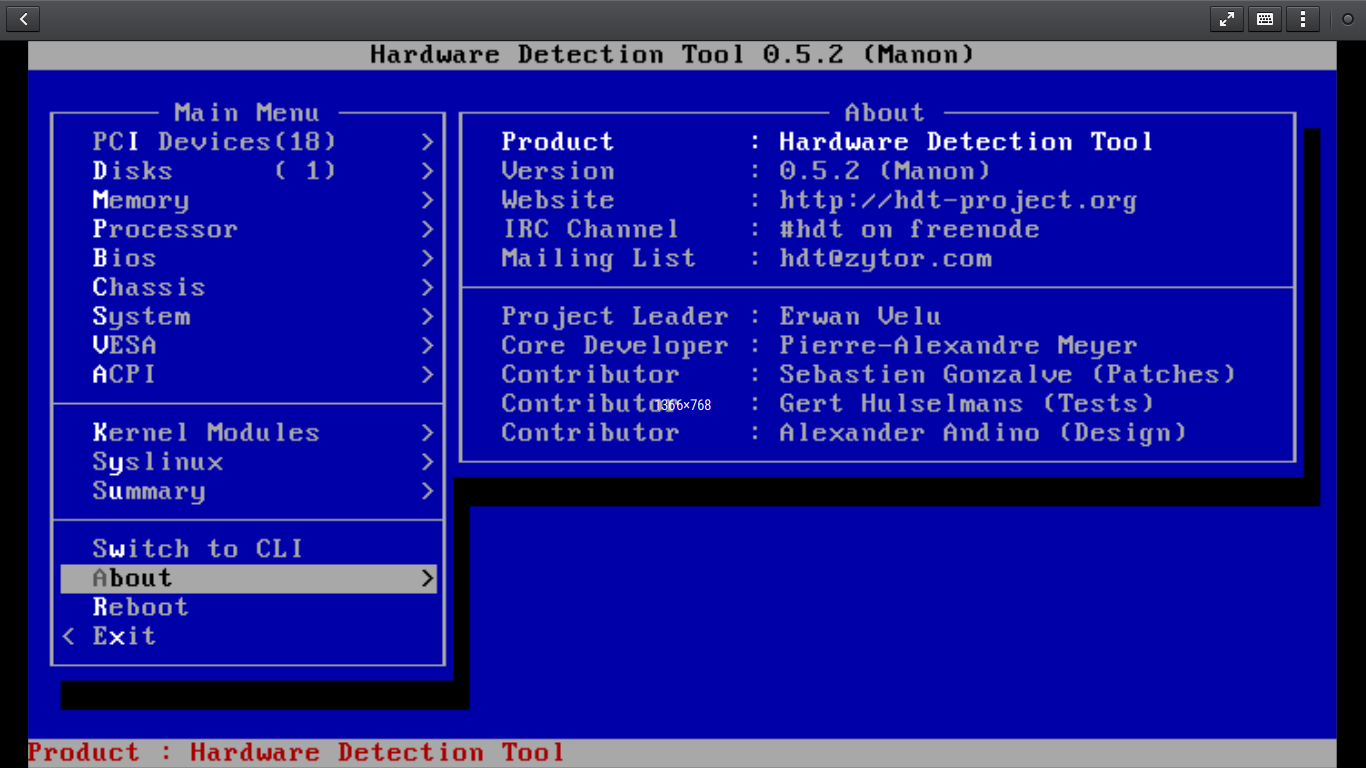Click the hdt-project.org website address
The image size is (1366, 768).
958,200
